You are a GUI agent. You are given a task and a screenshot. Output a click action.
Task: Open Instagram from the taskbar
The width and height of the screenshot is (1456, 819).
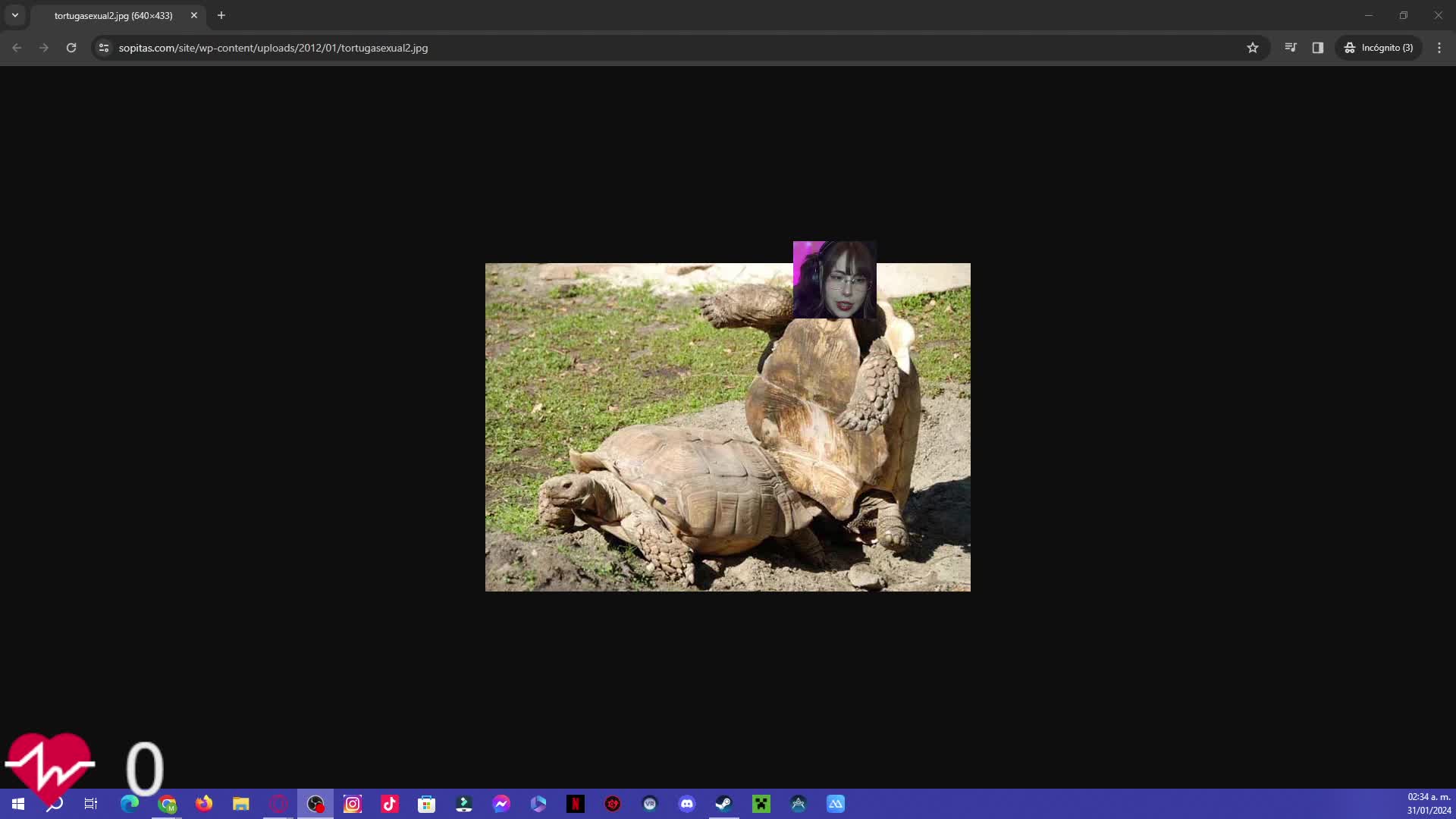(353, 804)
